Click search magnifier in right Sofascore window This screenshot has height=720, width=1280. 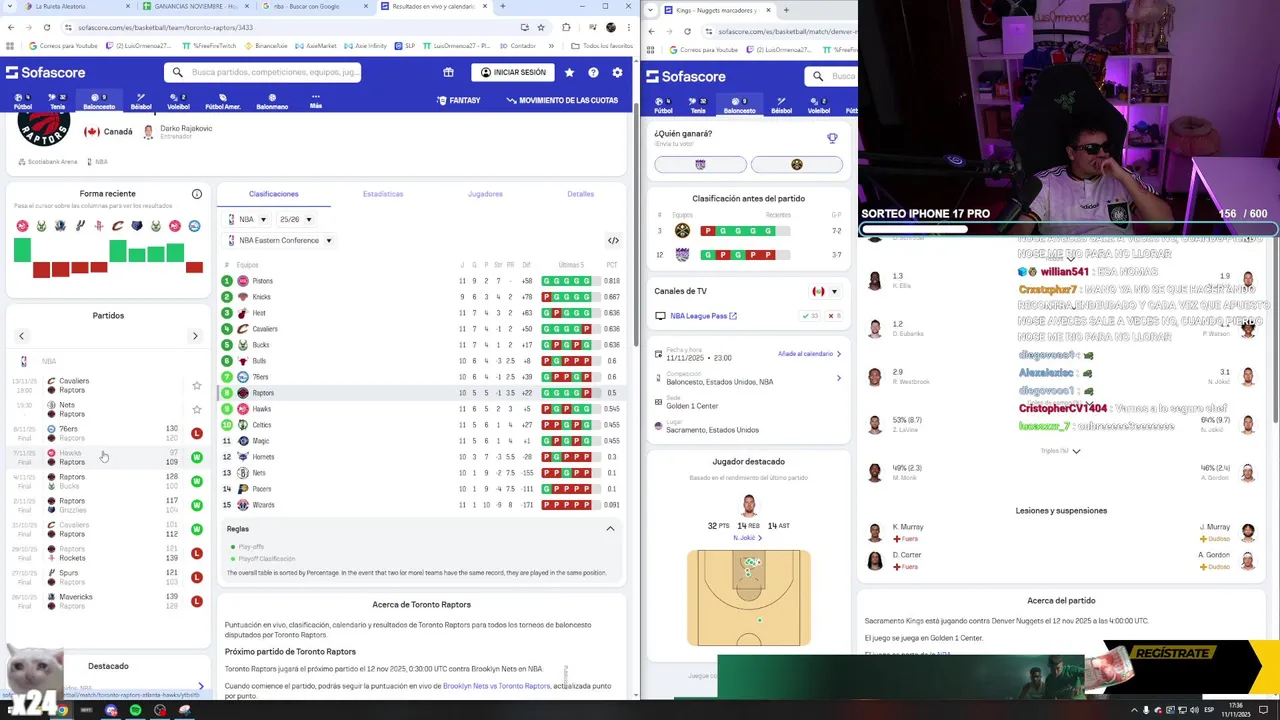818,76
